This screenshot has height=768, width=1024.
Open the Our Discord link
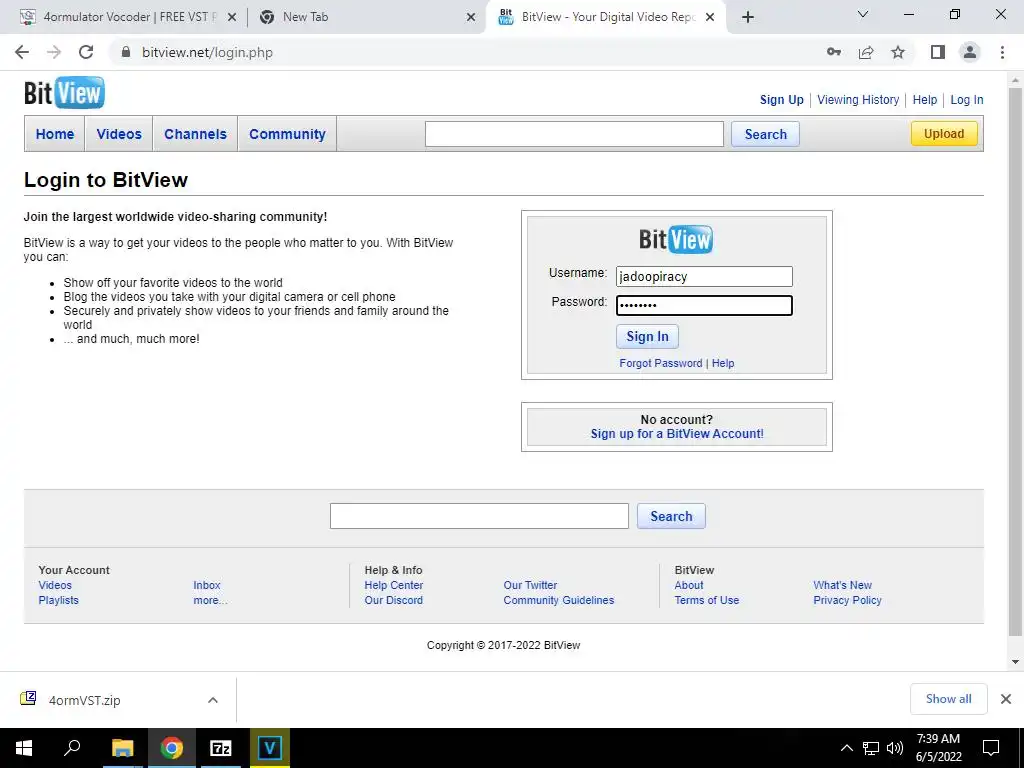pos(394,600)
